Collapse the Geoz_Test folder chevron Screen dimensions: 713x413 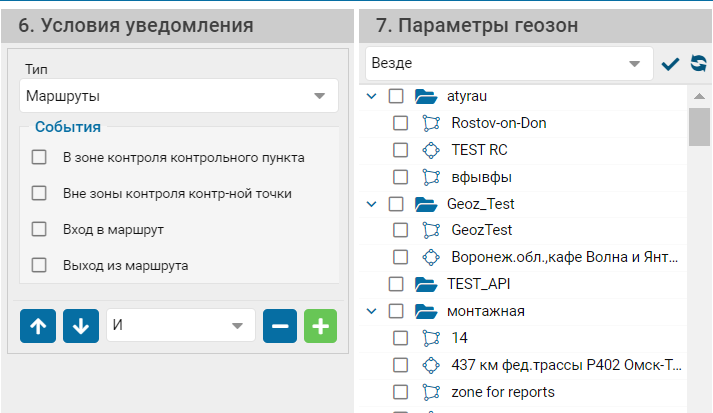(x=372, y=204)
